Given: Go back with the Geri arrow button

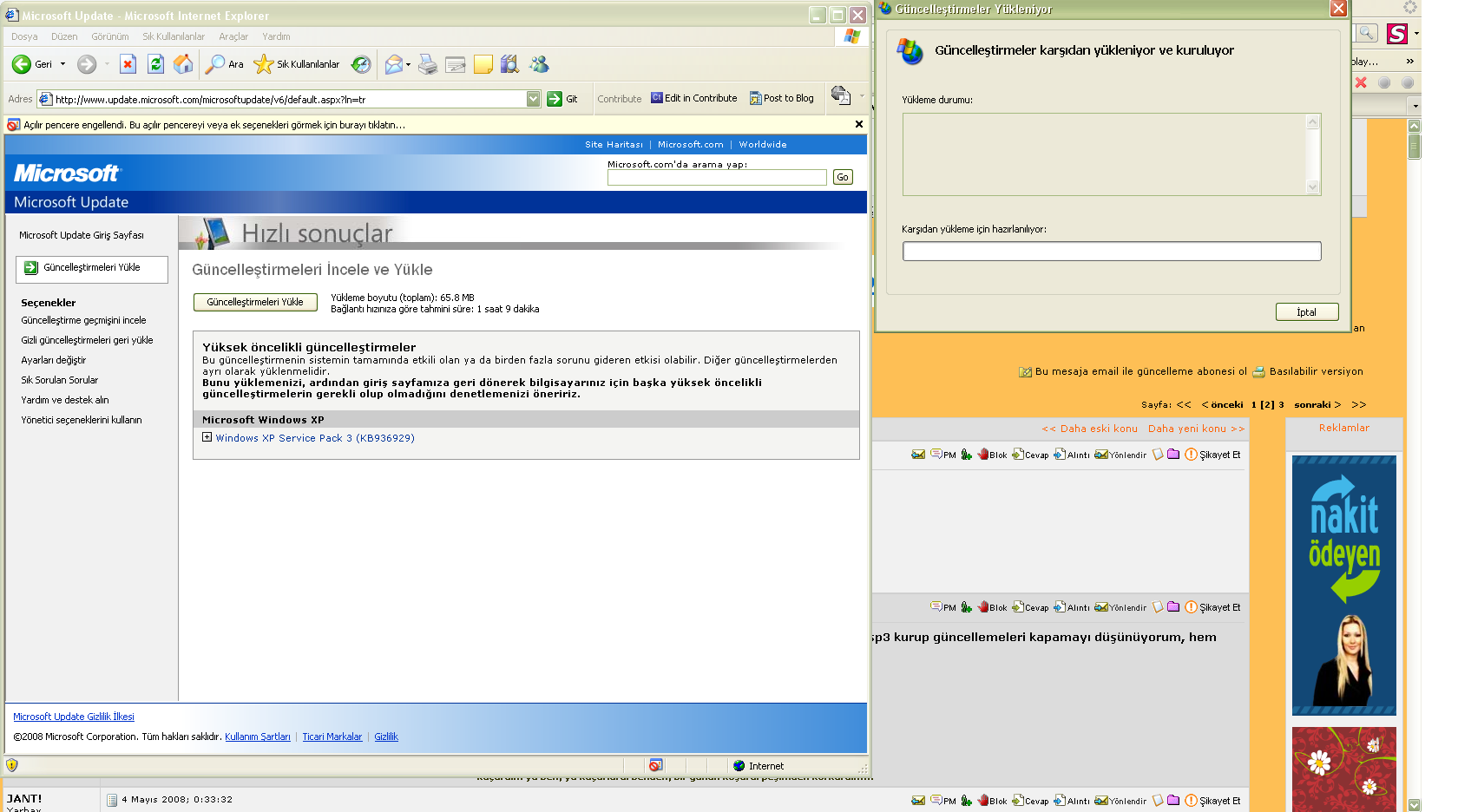Looking at the screenshot, I should pyautogui.click(x=32, y=64).
